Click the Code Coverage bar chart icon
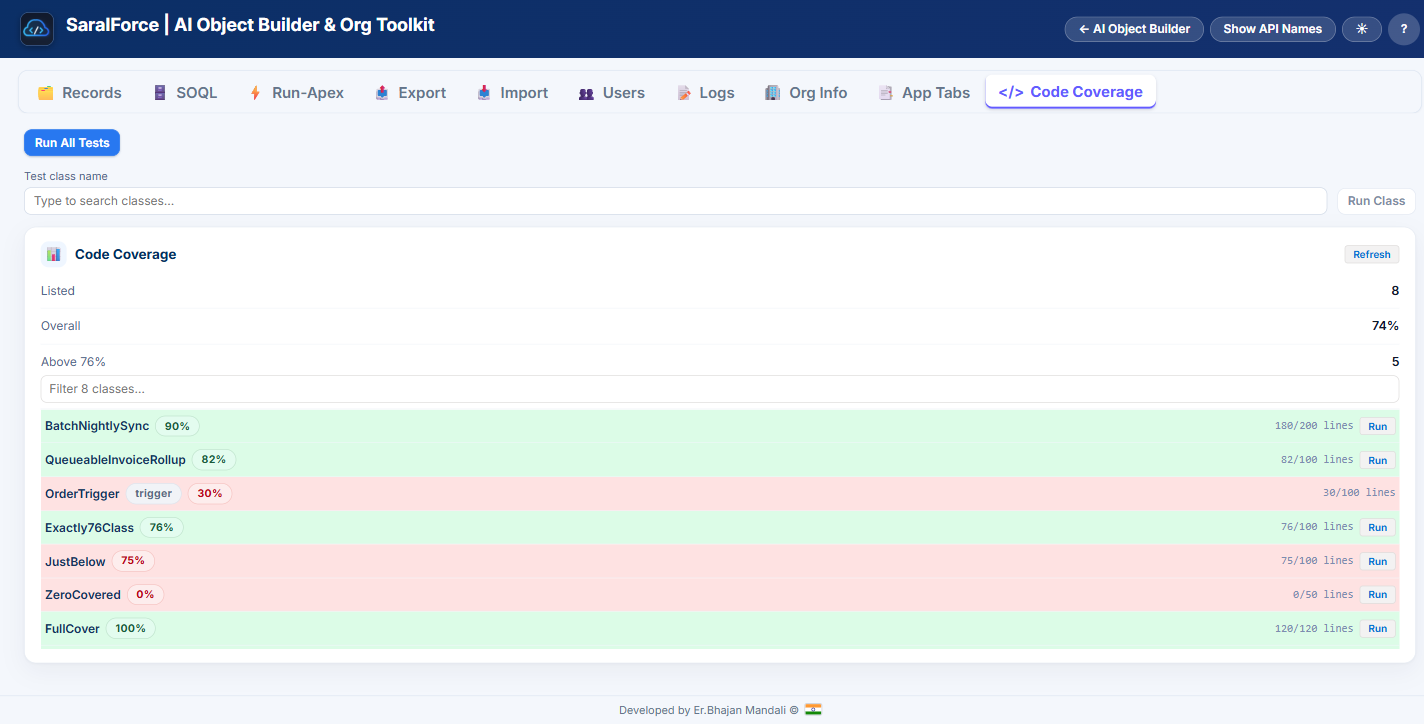The width and height of the screenshot is (1424, 724). [53, 254]
